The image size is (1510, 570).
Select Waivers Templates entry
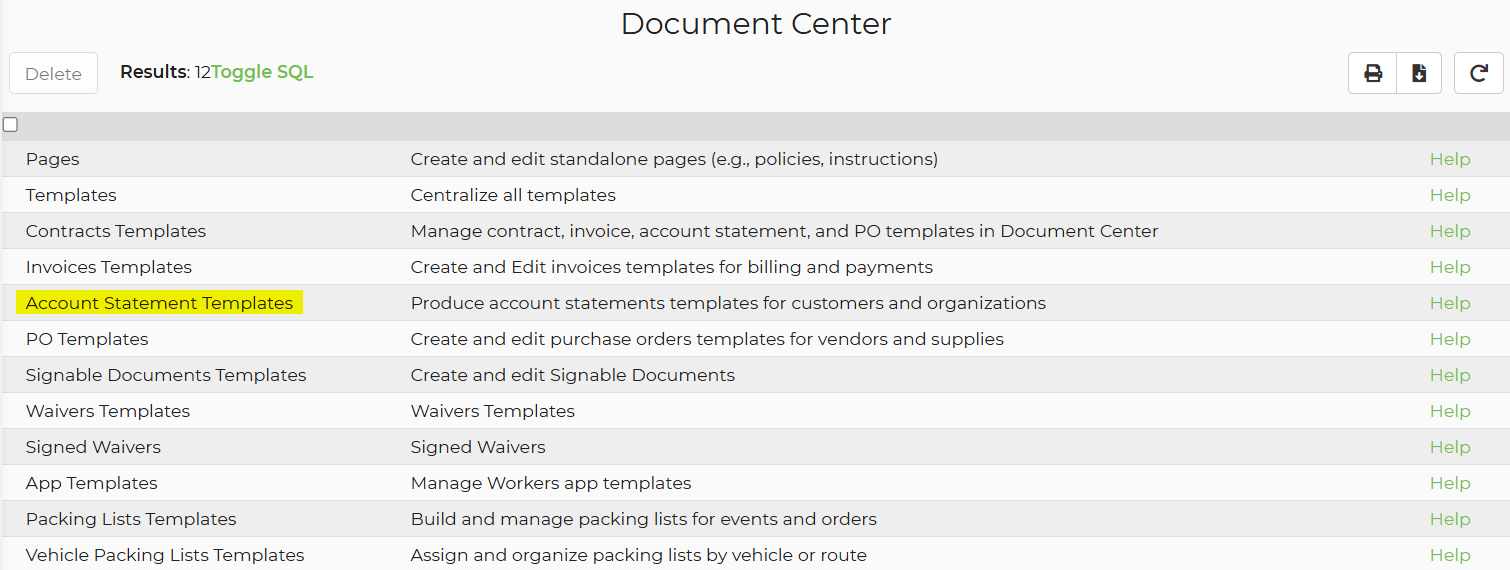point(108,411)
